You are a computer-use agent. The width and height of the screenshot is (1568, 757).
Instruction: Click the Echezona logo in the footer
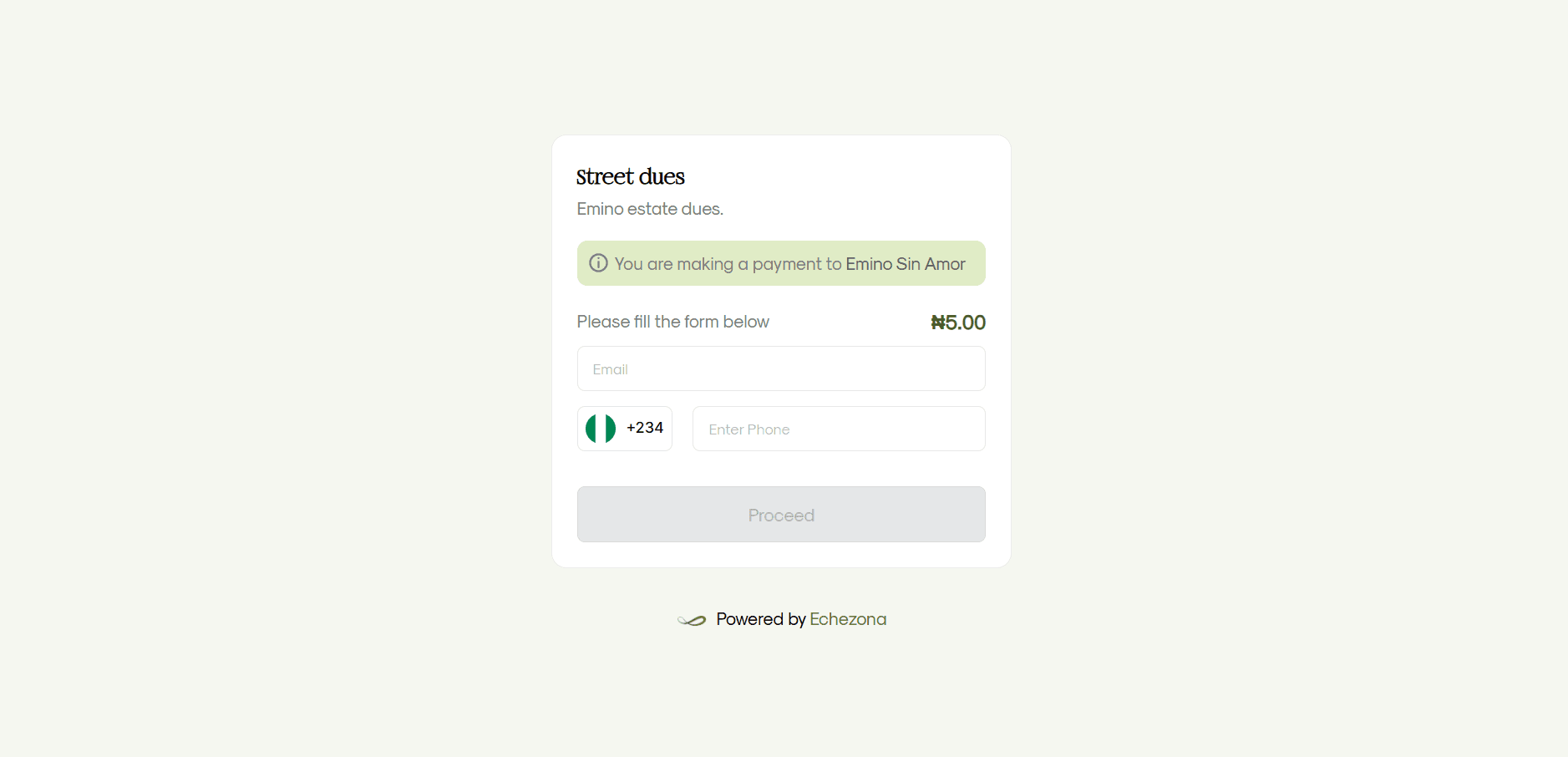tap(693, 619)
